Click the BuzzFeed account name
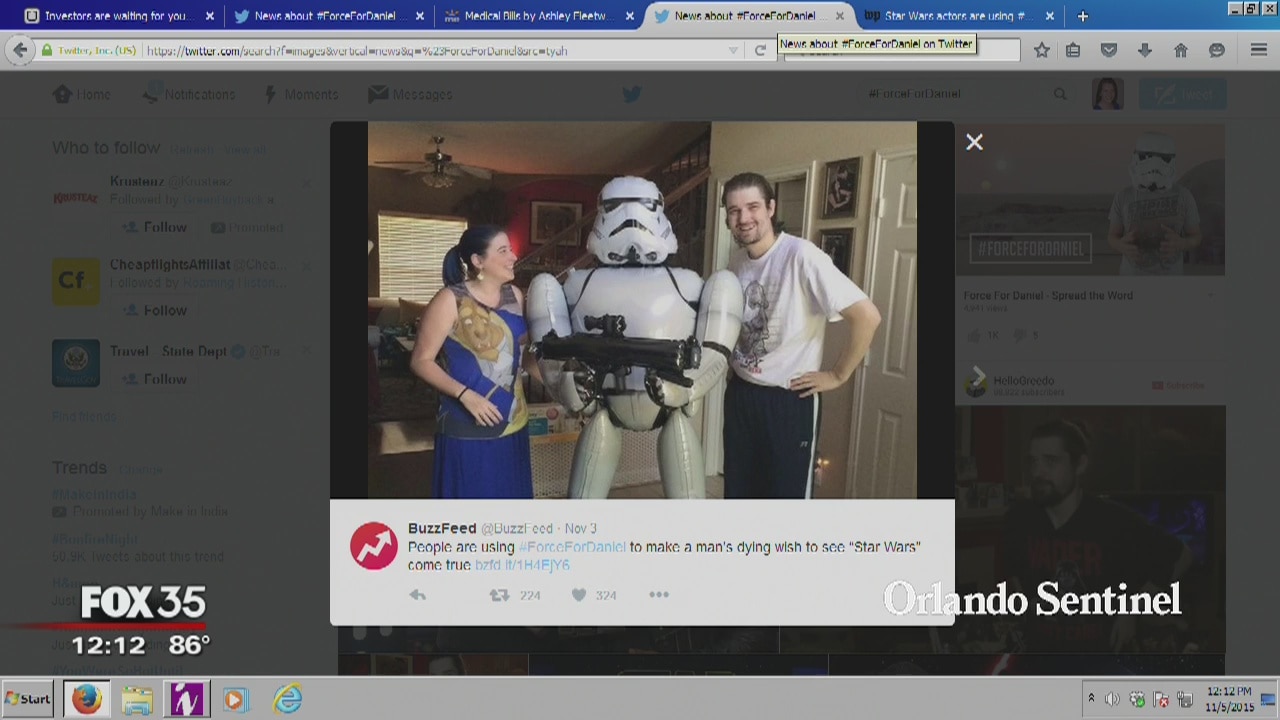Viewport: 1280px width, 720px height. (x=442, y=528)
